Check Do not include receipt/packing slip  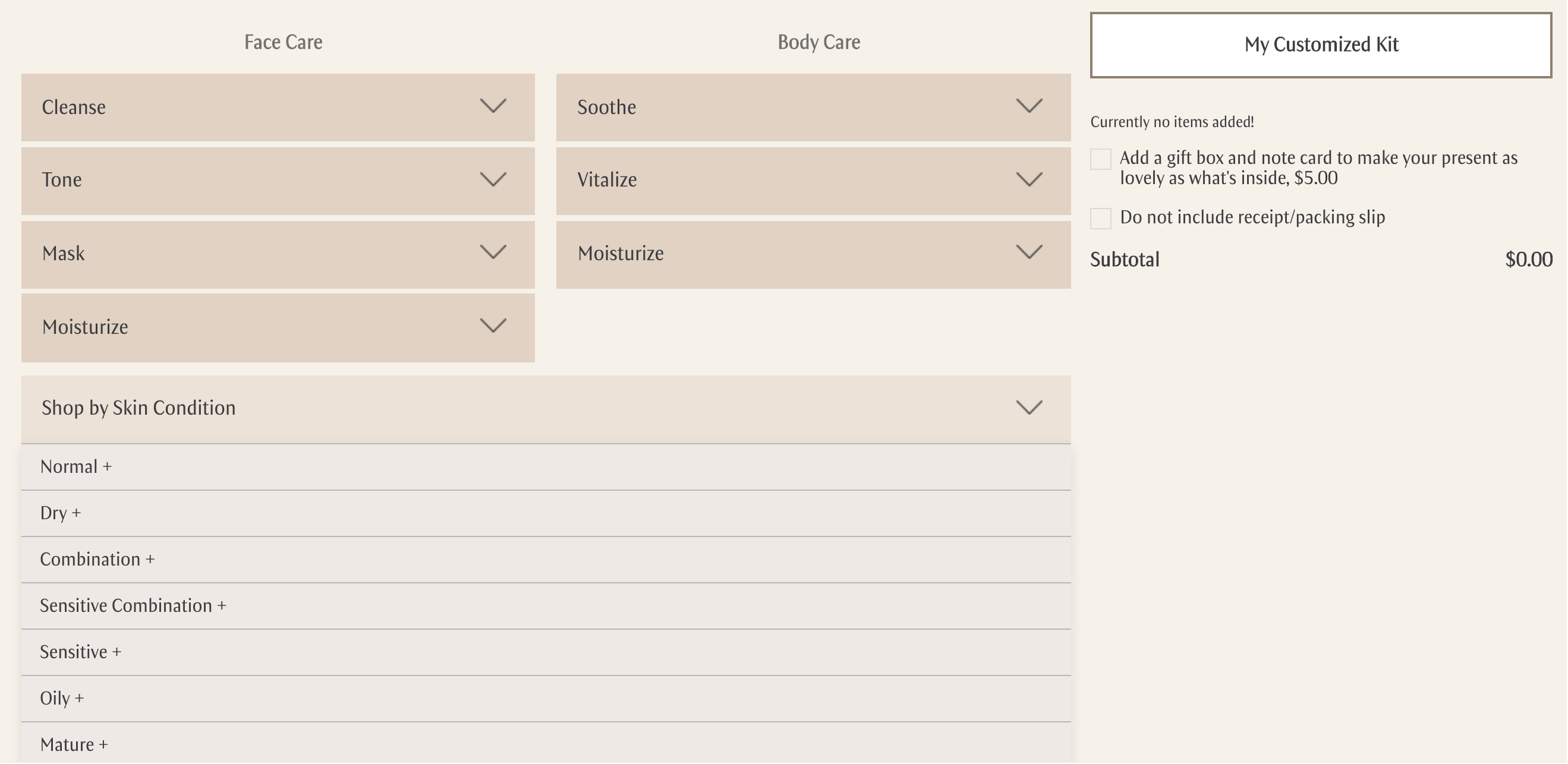point(1101,218)
